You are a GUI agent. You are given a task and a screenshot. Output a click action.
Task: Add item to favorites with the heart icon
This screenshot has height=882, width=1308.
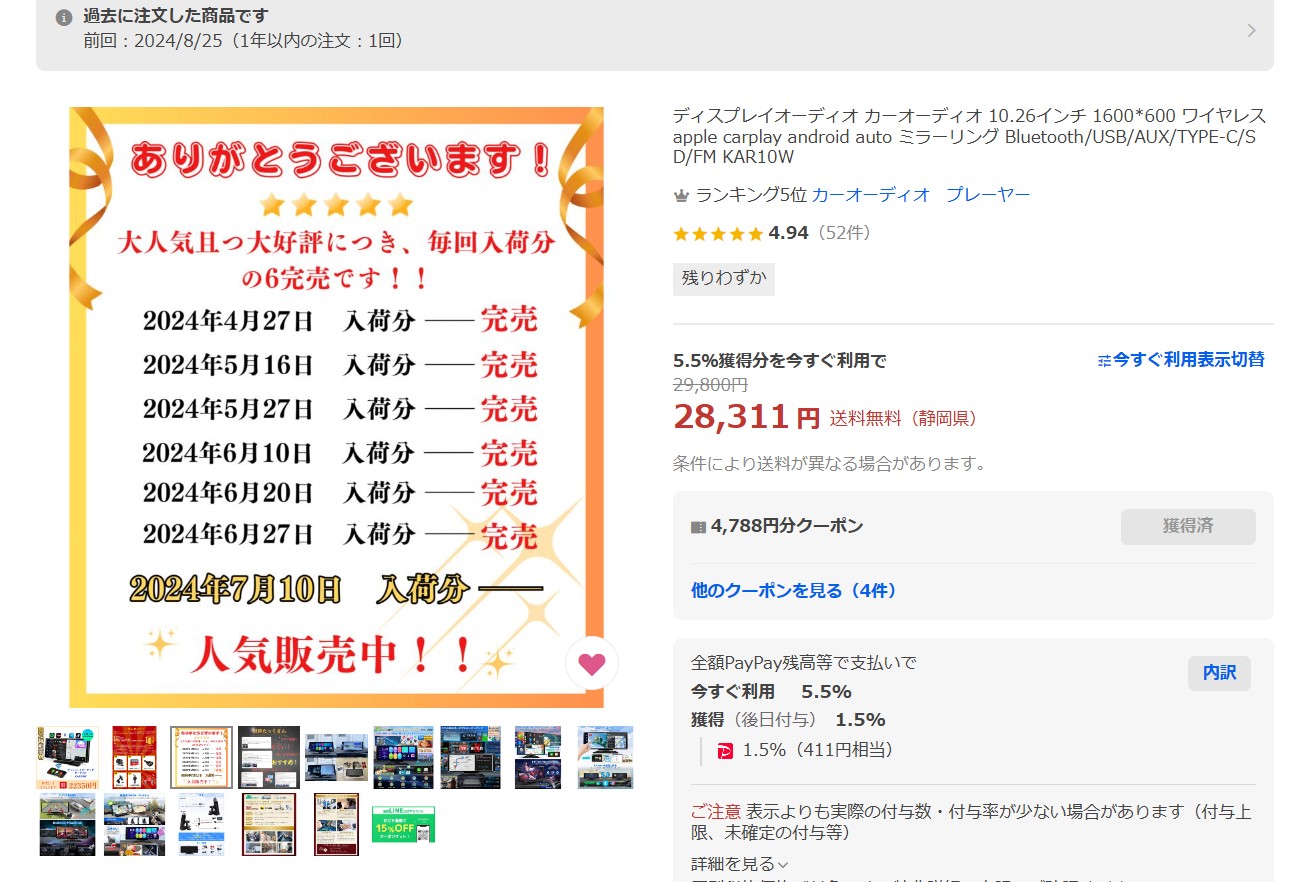(592, 664)
